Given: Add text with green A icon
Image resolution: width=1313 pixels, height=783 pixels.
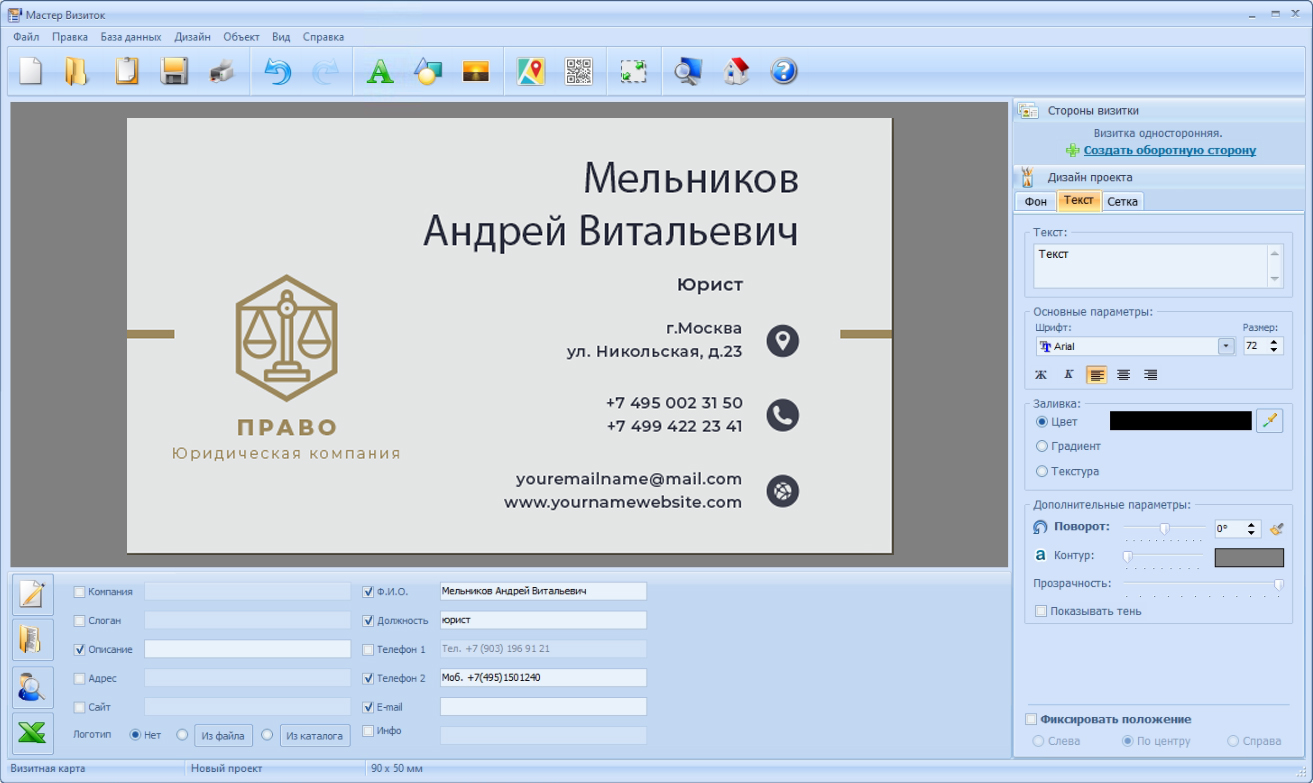Looking at the screenshot, I should click(380, 71).
